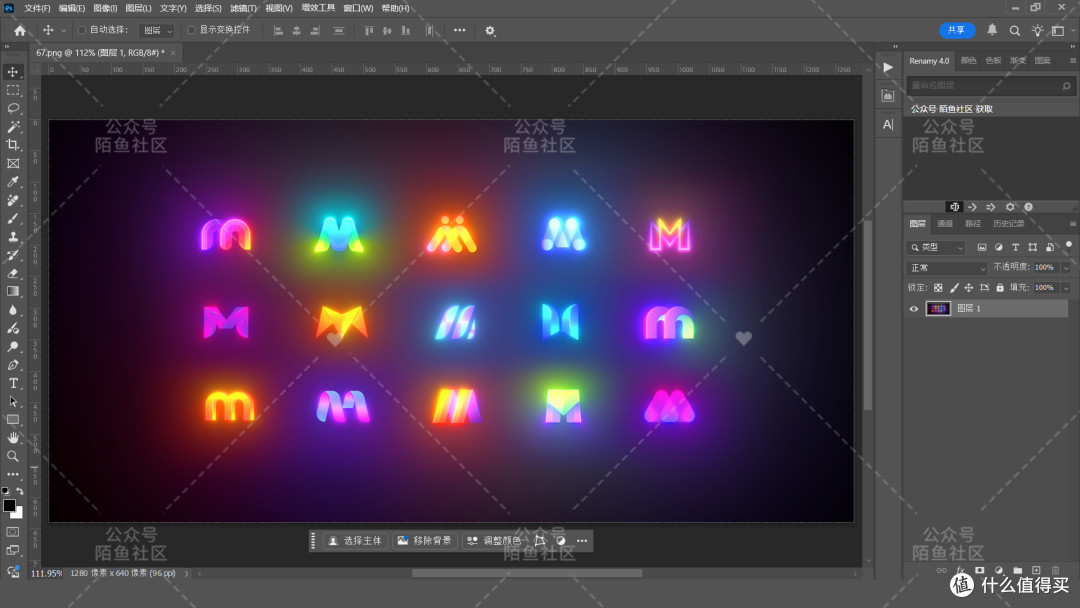Switch to the 历史记录 tab

click(1008, 224)
